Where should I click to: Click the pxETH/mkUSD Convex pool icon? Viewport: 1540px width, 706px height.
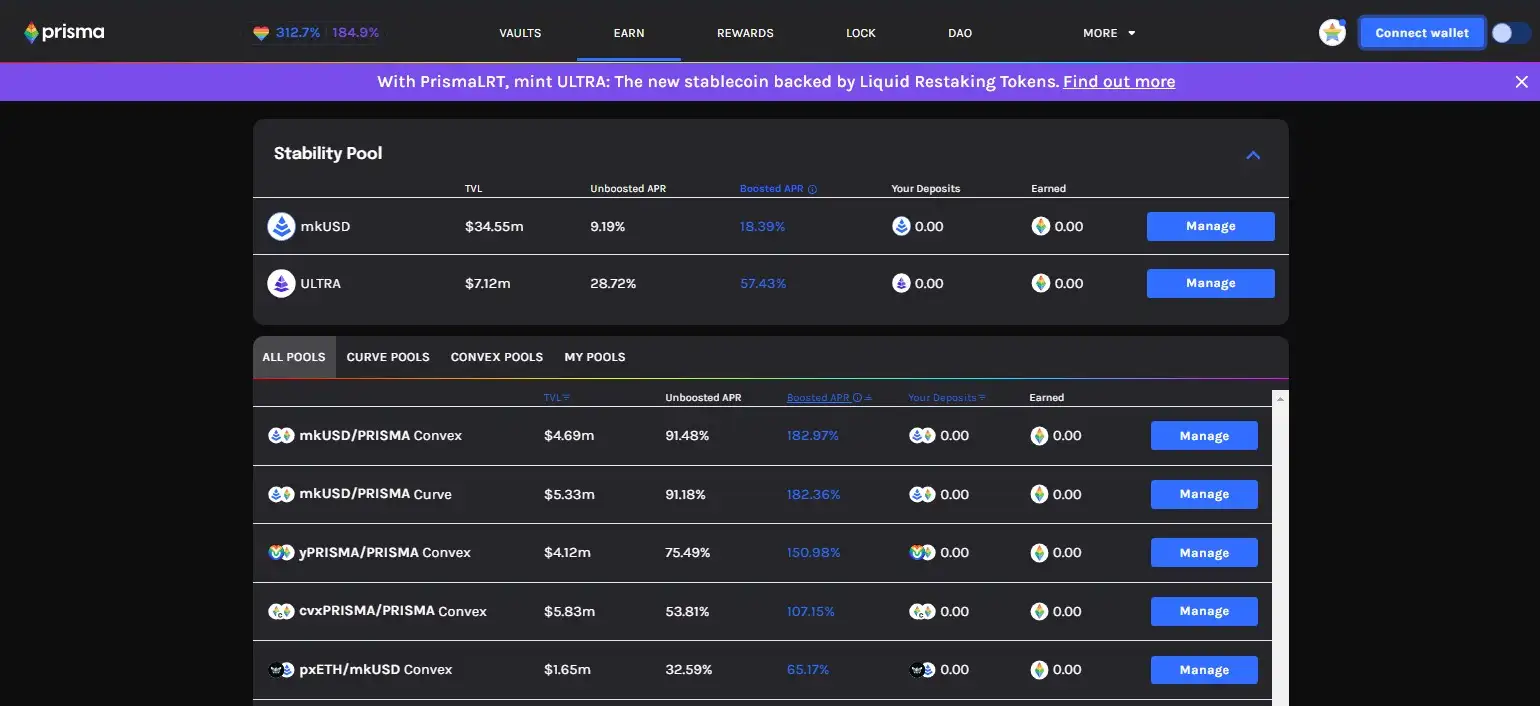pos(281,670)
